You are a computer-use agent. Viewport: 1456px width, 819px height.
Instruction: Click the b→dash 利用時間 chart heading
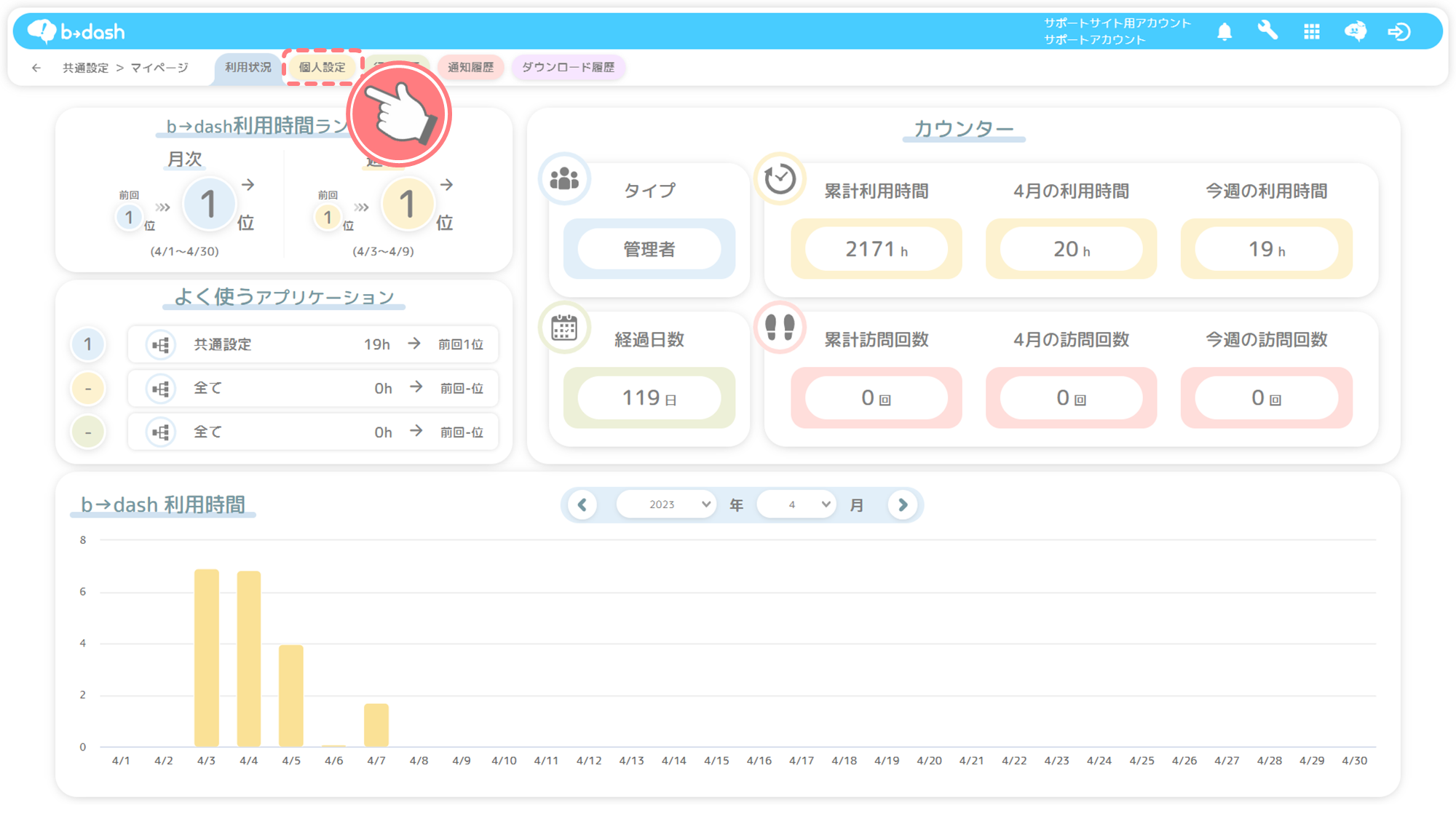[x=163, y=505]
